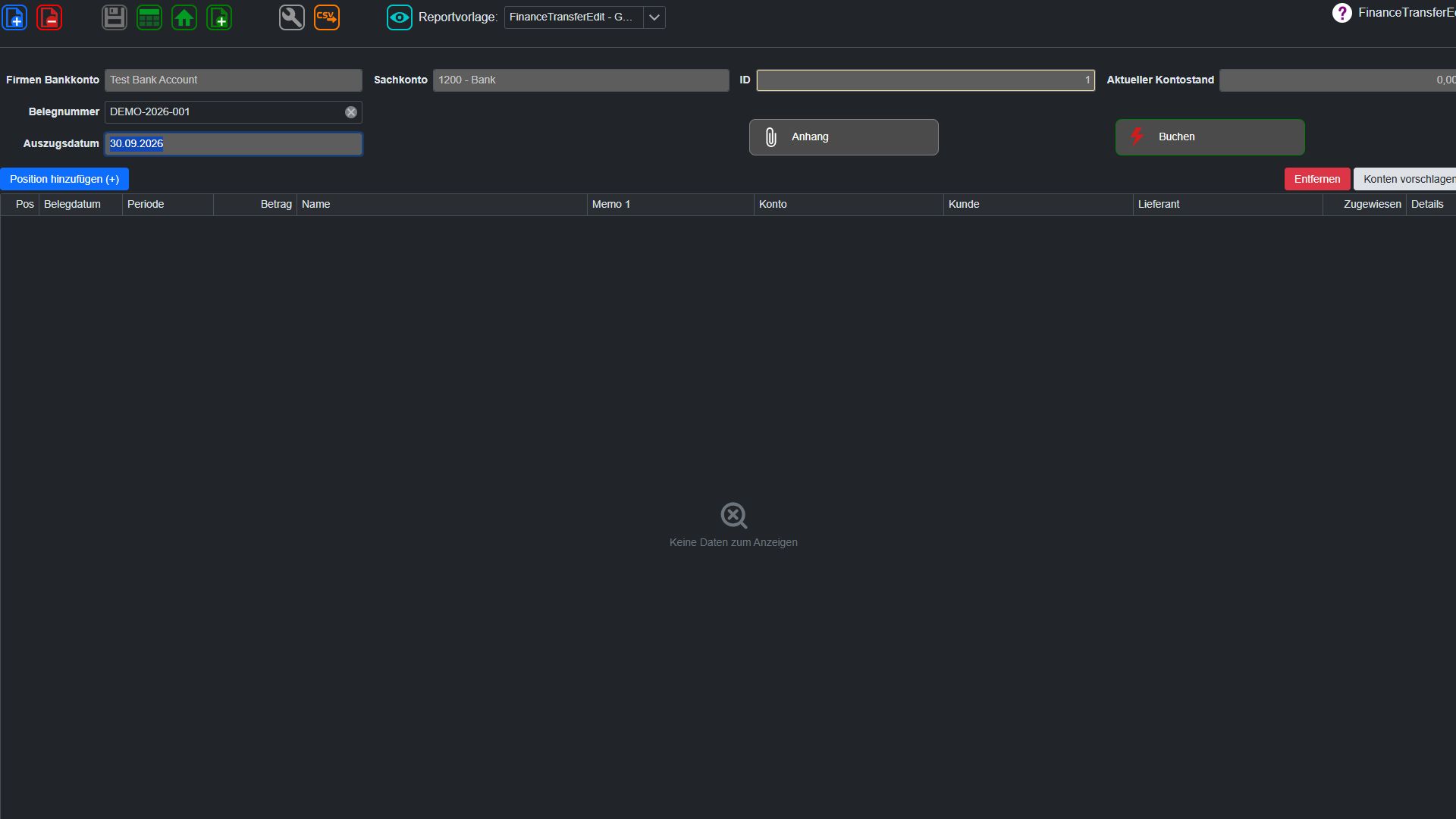Click the paperclip Anhang button
The width and height of the screenshot is (1456, 819).
click(844, 137)
